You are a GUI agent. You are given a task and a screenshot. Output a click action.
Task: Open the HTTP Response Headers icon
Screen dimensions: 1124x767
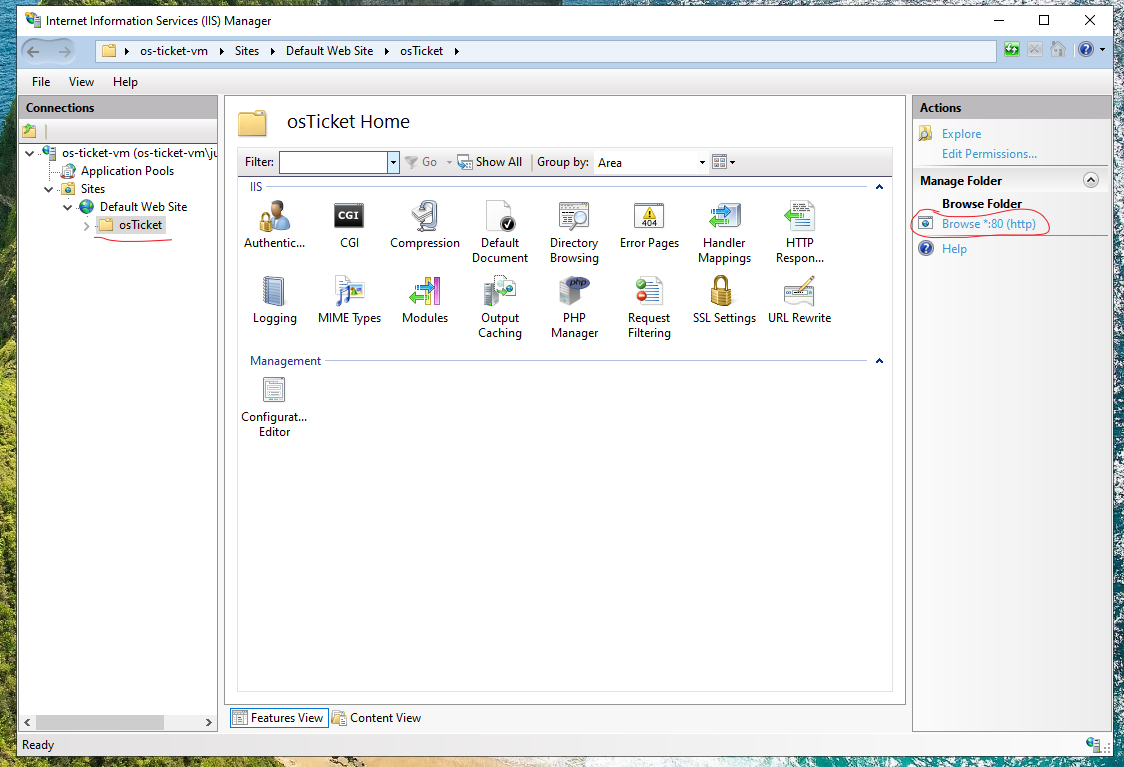[x=799, y=216]
